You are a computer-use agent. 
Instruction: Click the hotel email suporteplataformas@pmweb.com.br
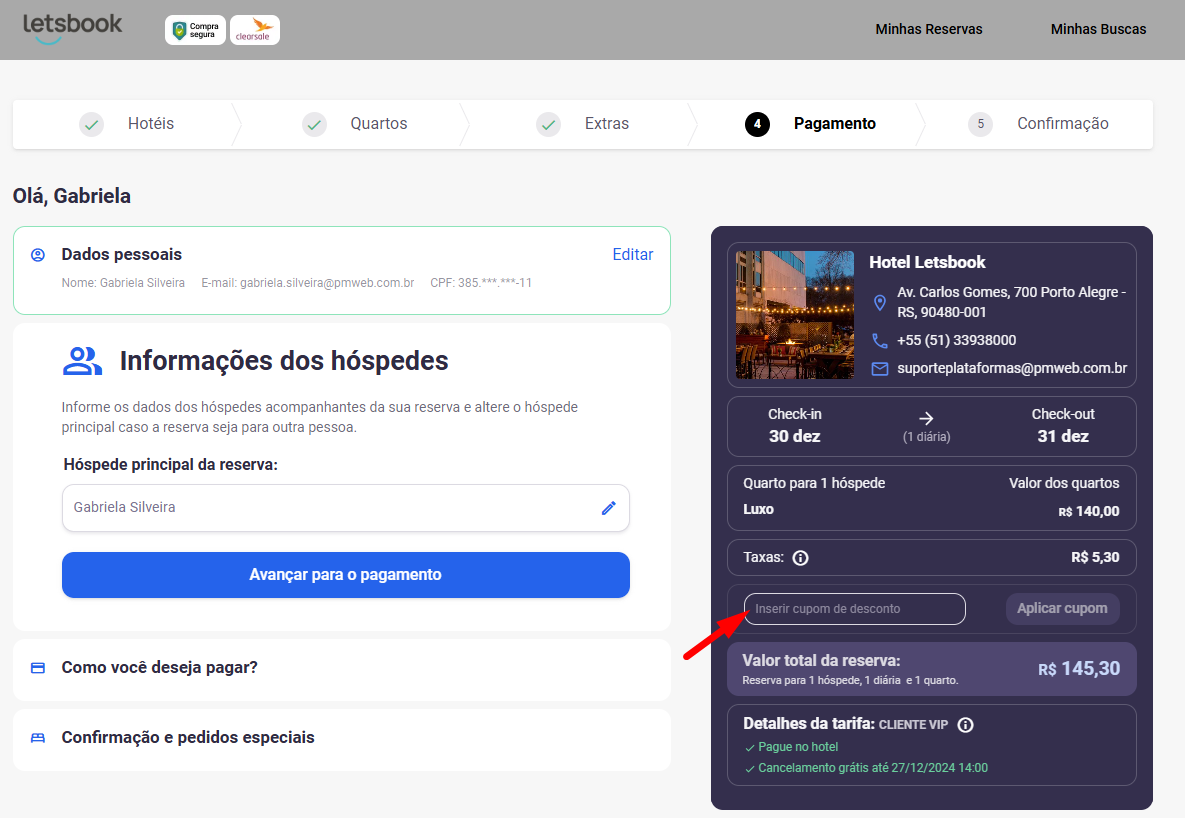pos(1012,369)
